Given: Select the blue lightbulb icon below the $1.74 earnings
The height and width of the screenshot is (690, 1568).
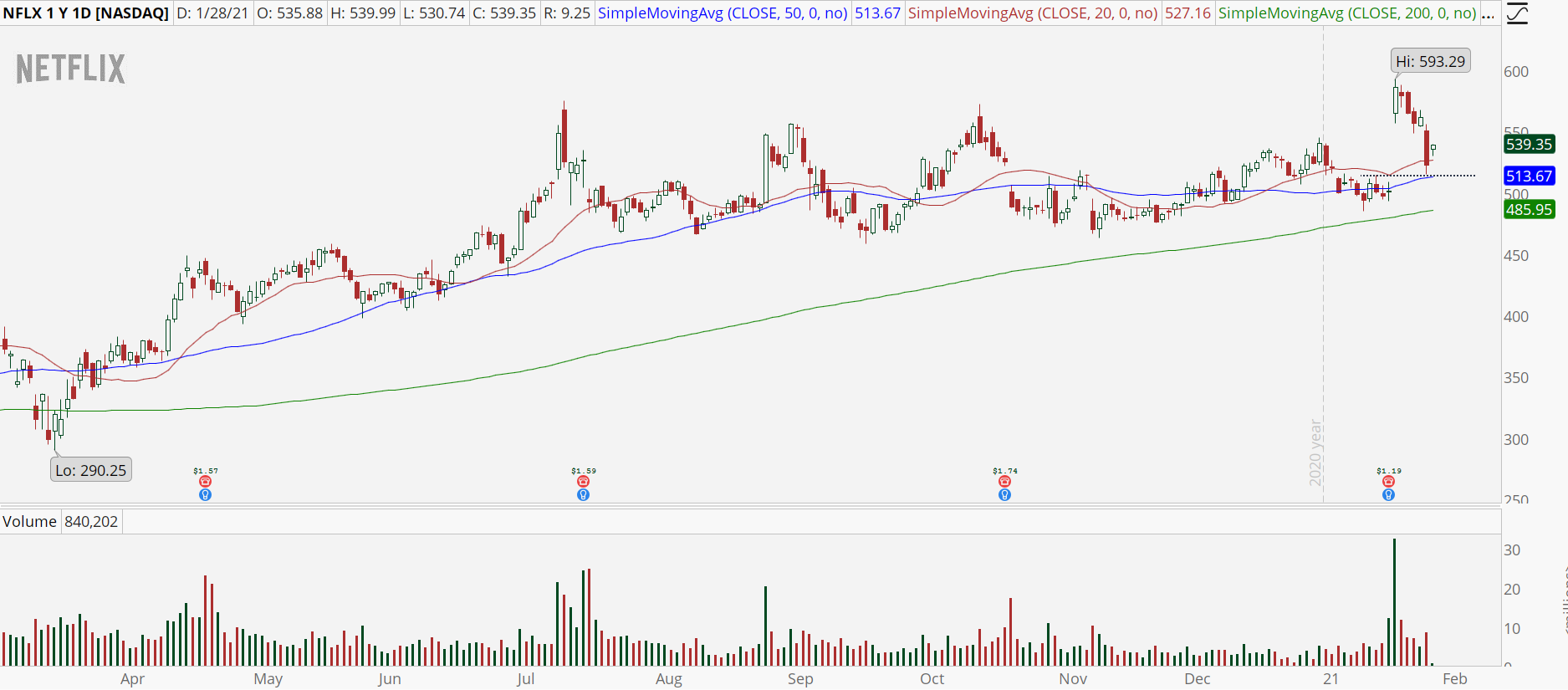Looking at the screenshot, I should [x=1005, y=495].
